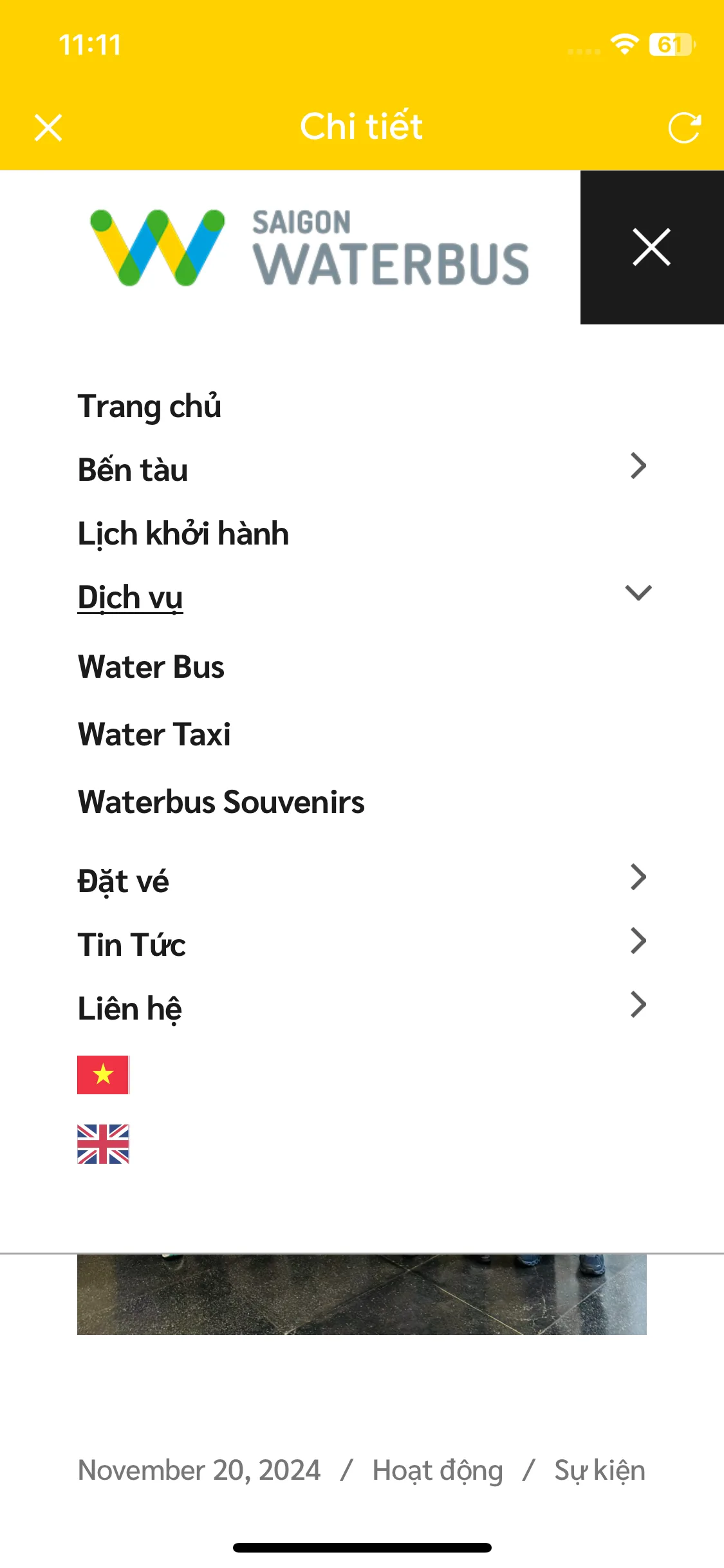Expand the Tin Tức submenu arrow
This screenshot has width=724, height=1568.
pyautogui.click(x=638, y=940)
